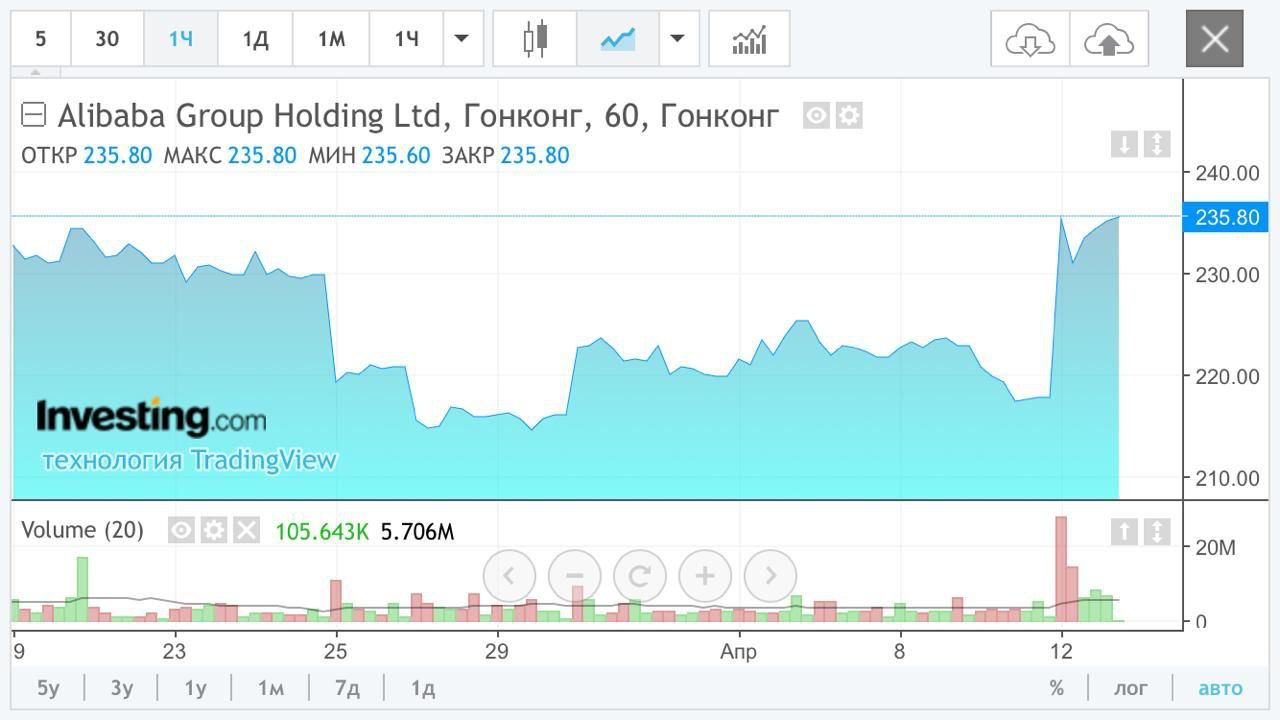Open the interval dropdown arrow

pyautogui.click(x=461, y=39)
